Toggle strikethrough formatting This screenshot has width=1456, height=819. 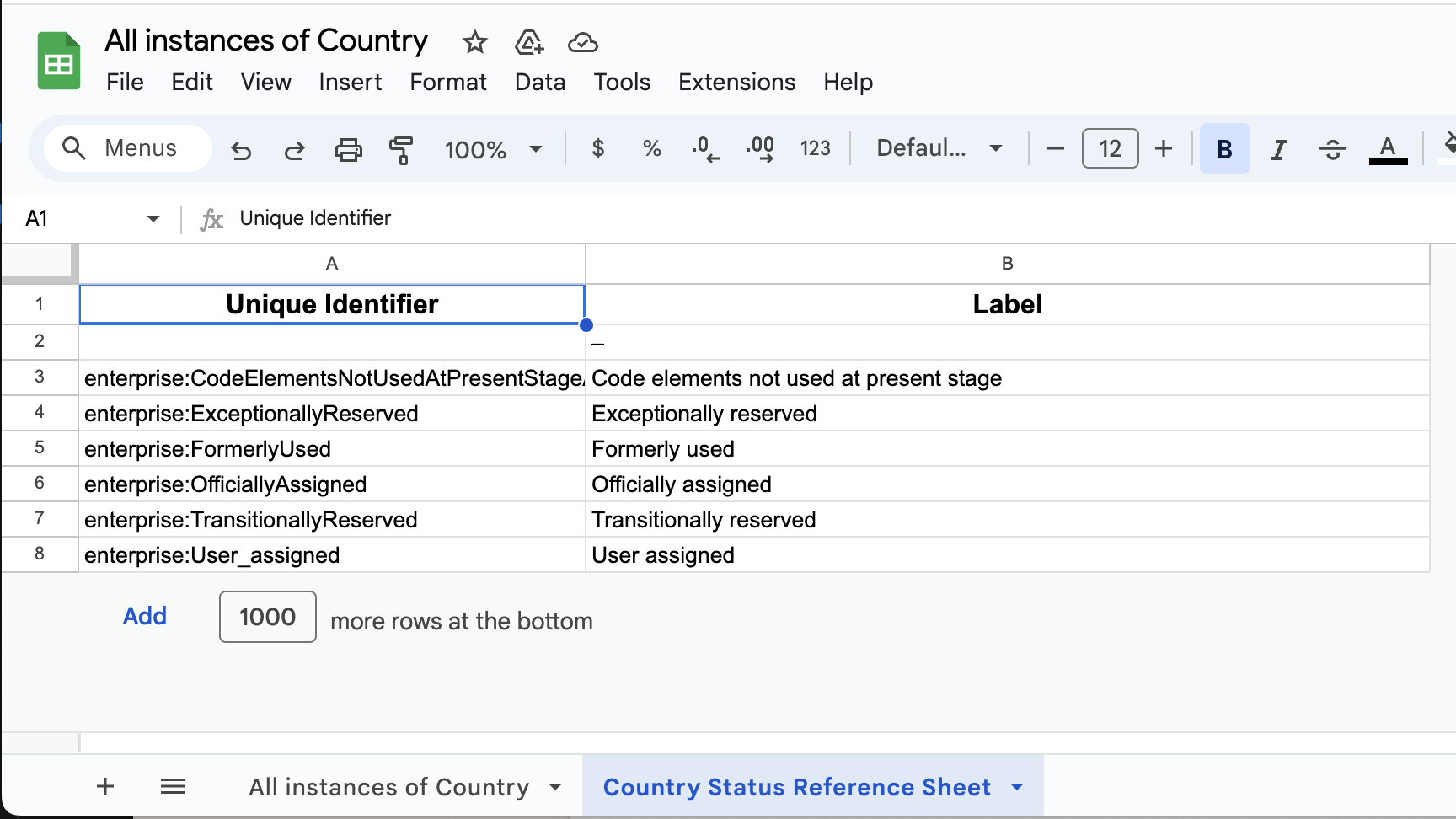coord(1332,149)
